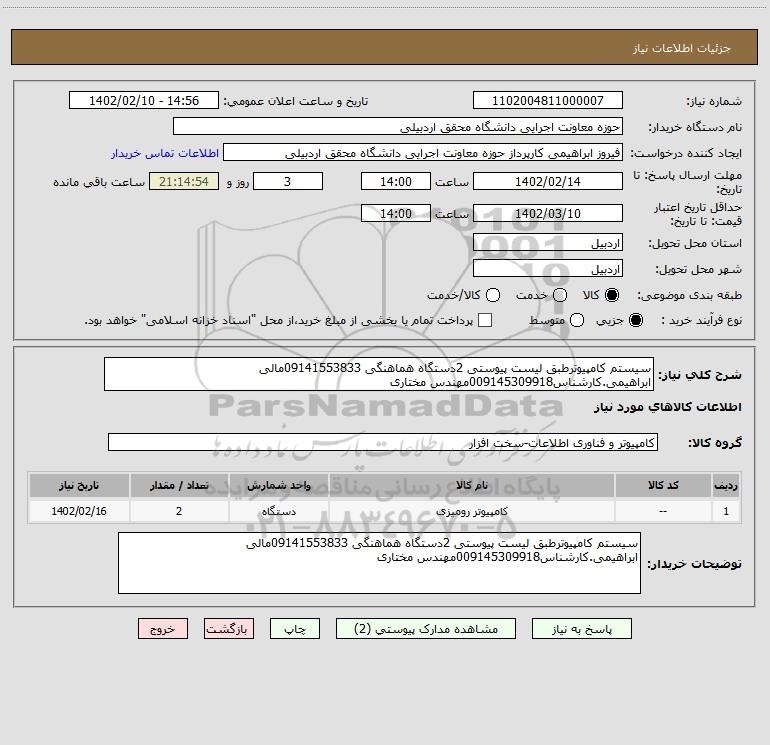770x745 pixels.
Task: Click the remaining time field 21:14:54
Action: 184,181
